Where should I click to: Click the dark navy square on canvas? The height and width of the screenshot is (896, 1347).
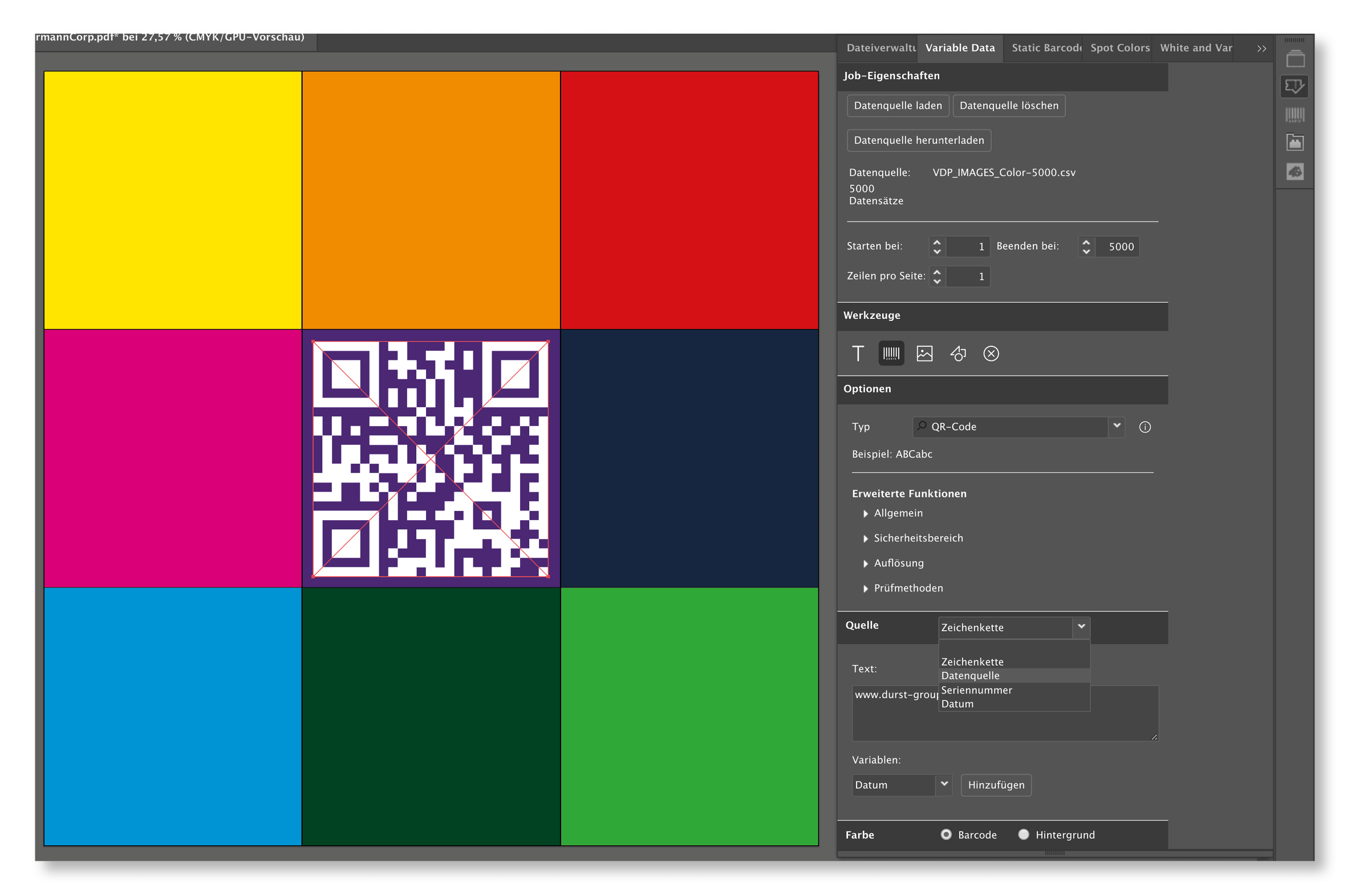pyautogui.click(x=689, y=459)
